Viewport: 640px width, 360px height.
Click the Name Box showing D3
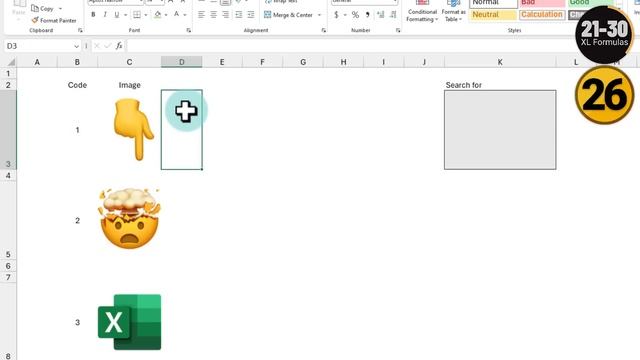coord(38,46)
